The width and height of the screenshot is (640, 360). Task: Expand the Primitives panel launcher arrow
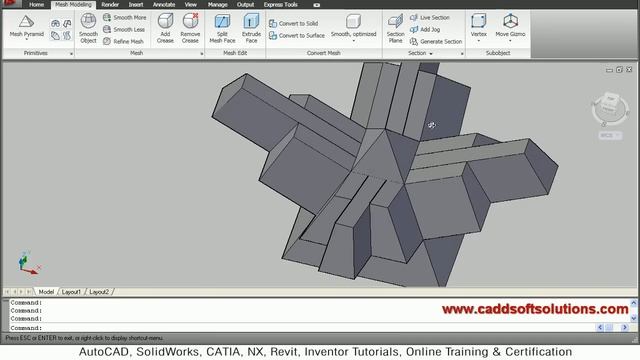click(71, 53)
